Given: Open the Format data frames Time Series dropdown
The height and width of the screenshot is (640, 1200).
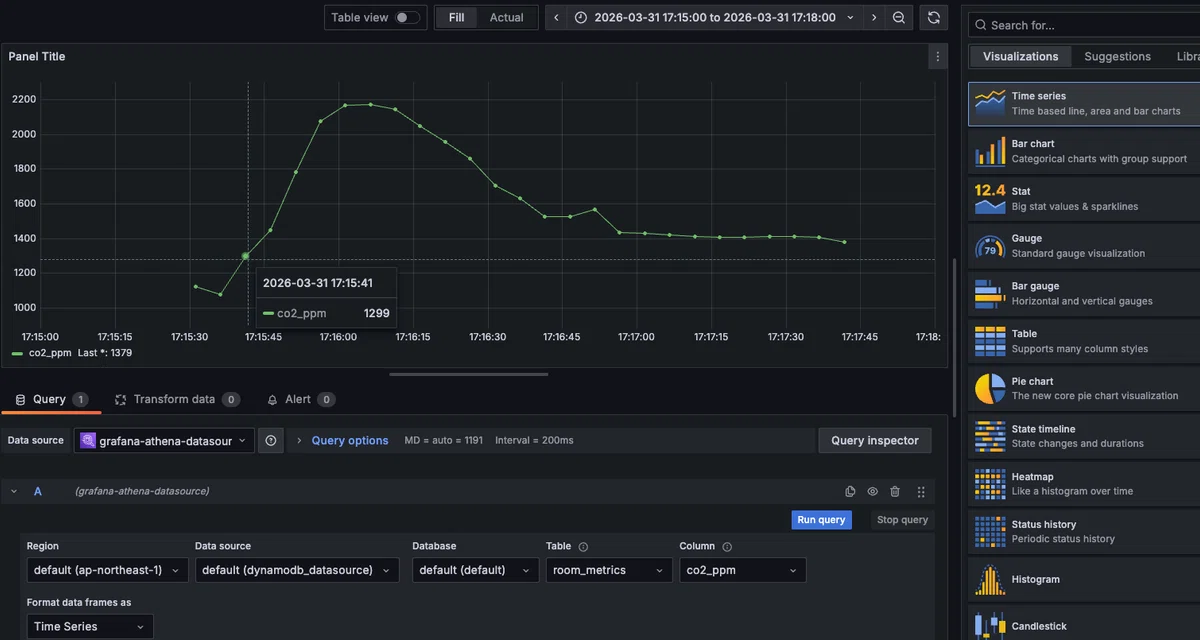Looking at the screenshot, I should tap(90, 627).
